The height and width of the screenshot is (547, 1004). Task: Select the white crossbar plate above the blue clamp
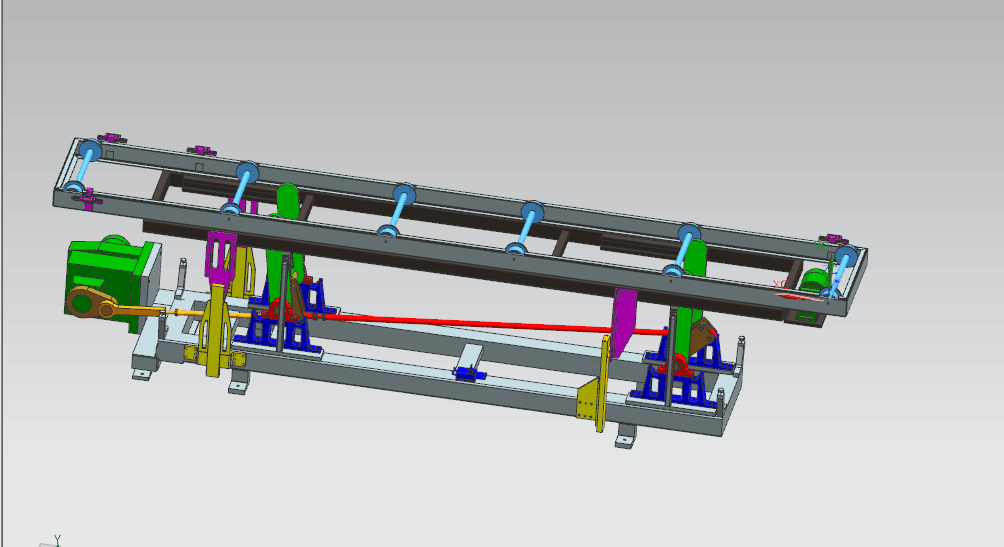tap(471, 356)
